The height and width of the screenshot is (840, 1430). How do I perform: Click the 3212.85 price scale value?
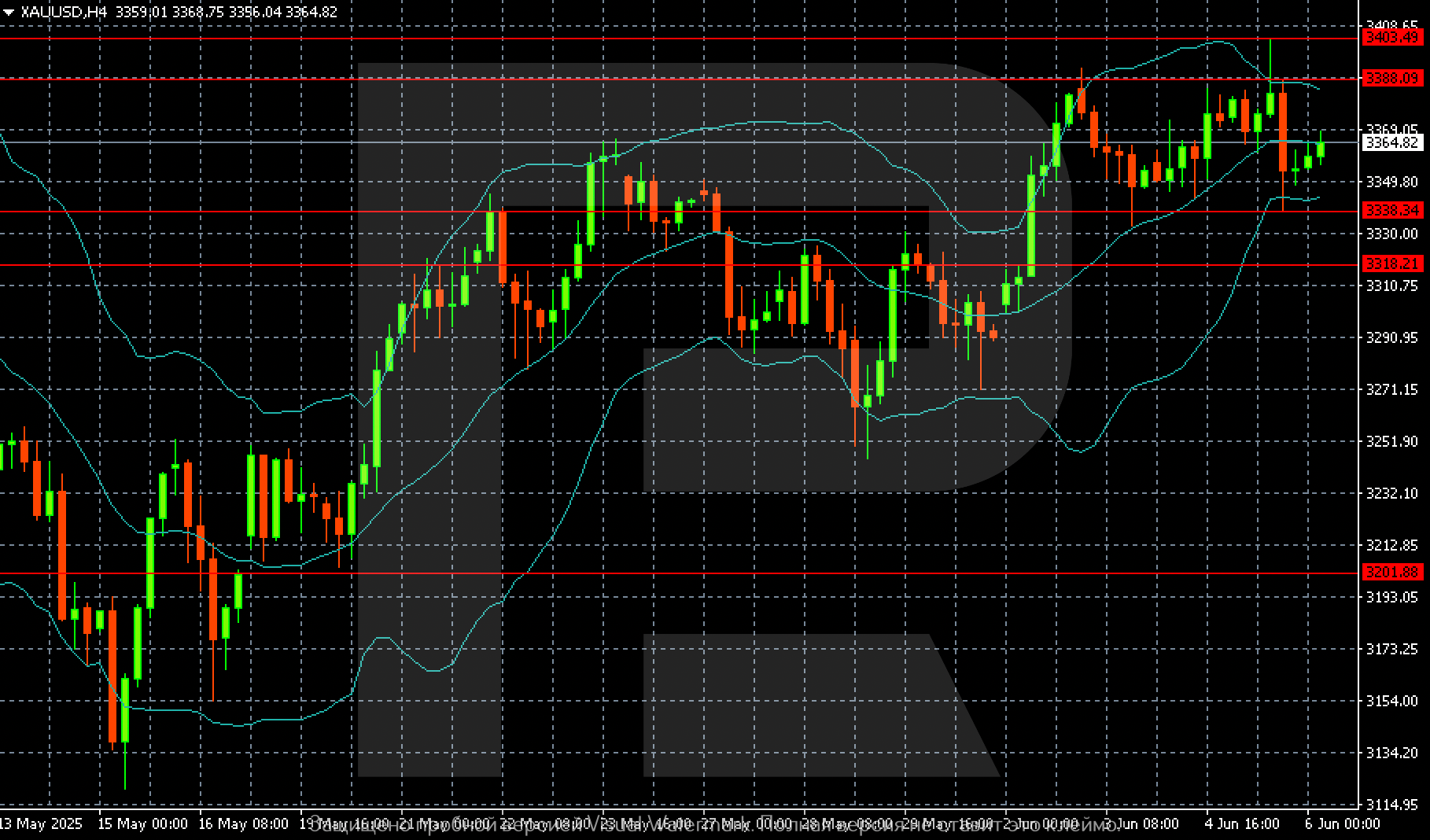pos(1392,545)
